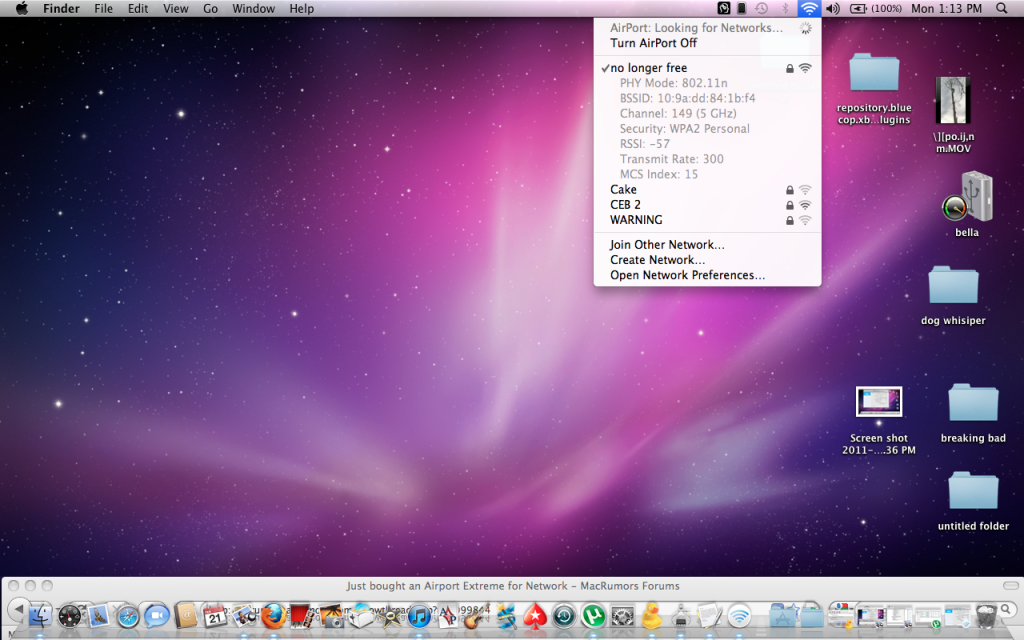Image resolution: width=1024 pixels, height=640 pixels.
Task: Open Applications folder stack in Dock
Action: tap(782, 616)
